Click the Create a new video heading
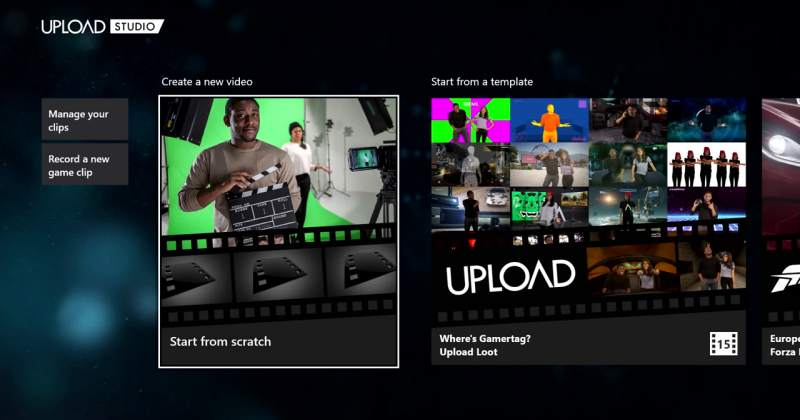The image size is (800, 420). click(x=207, y=82)
